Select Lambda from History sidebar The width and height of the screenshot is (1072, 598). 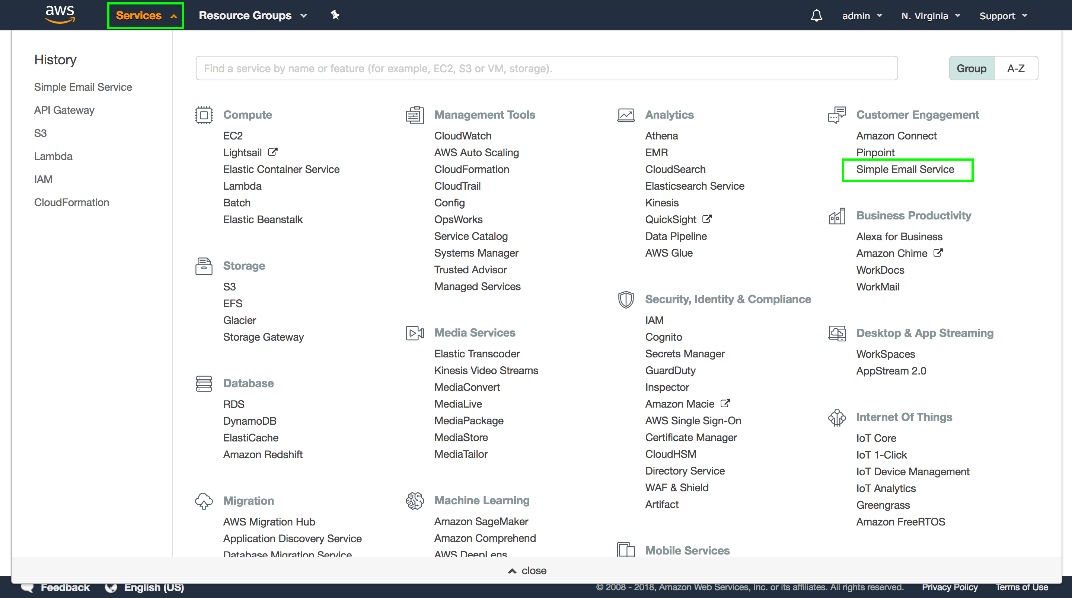(x=53, y=157)
